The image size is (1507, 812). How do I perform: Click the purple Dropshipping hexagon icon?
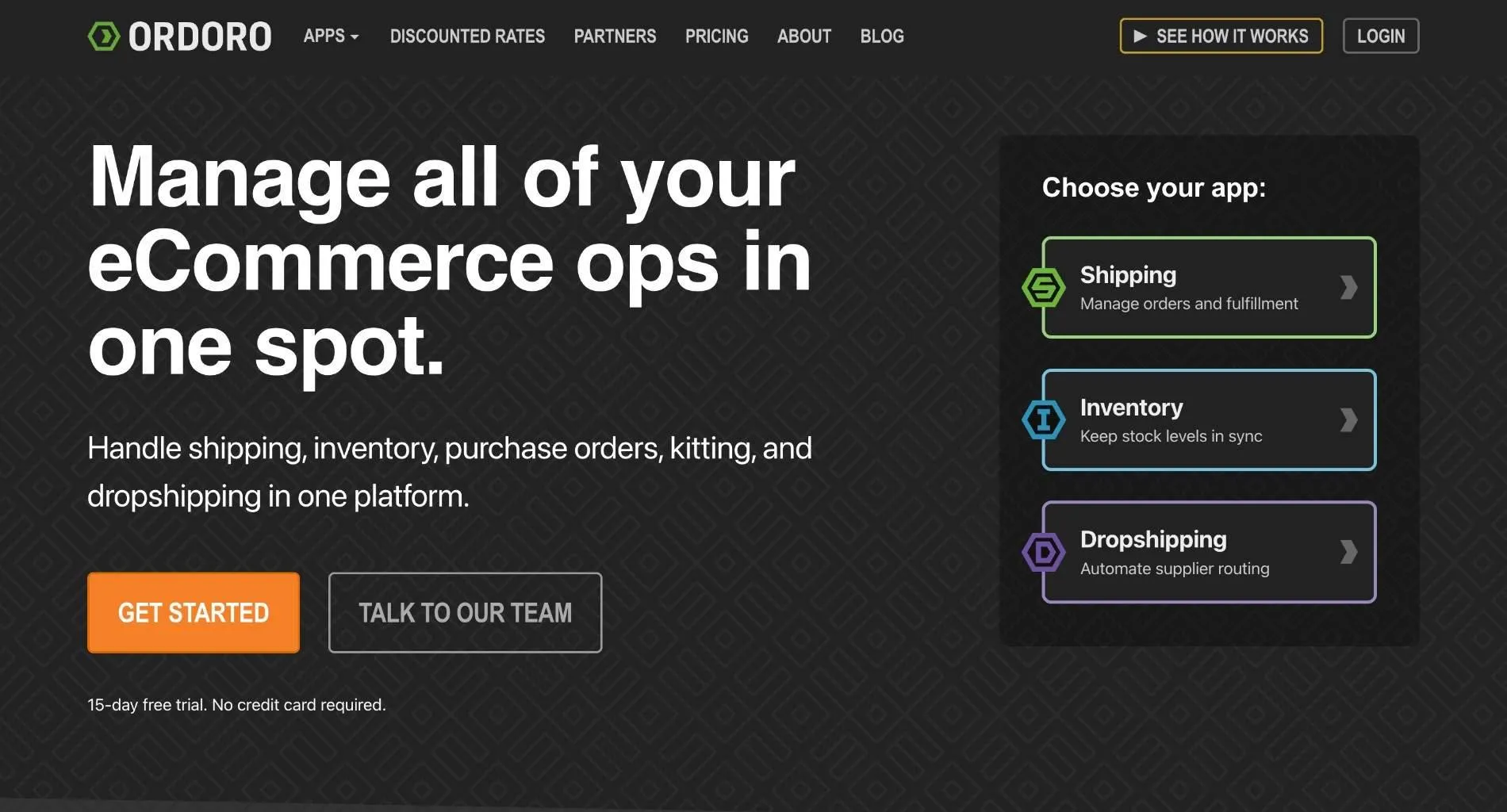pos(1043,552)
